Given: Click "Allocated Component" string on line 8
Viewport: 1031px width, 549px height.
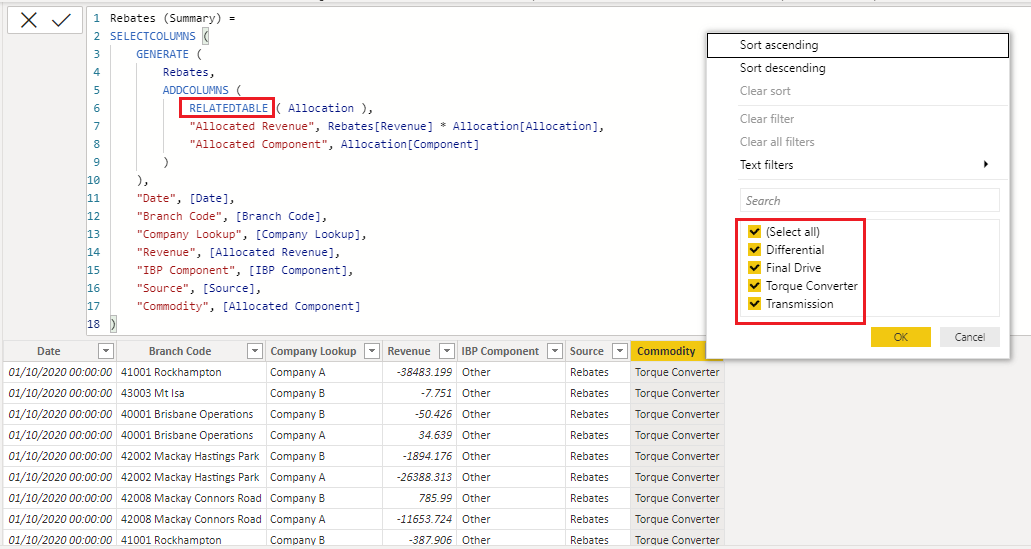Looking at the screenshot, I should click(258, 144).
